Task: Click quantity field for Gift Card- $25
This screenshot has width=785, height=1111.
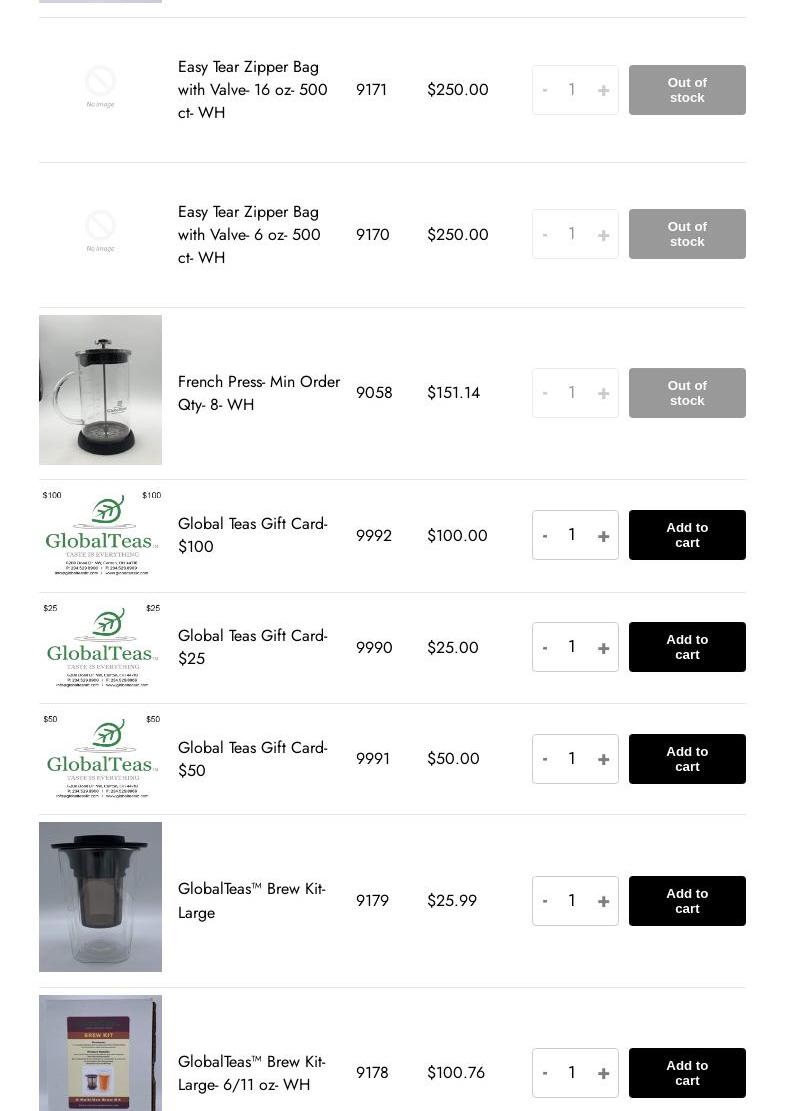Action: [x=572, y=647]
